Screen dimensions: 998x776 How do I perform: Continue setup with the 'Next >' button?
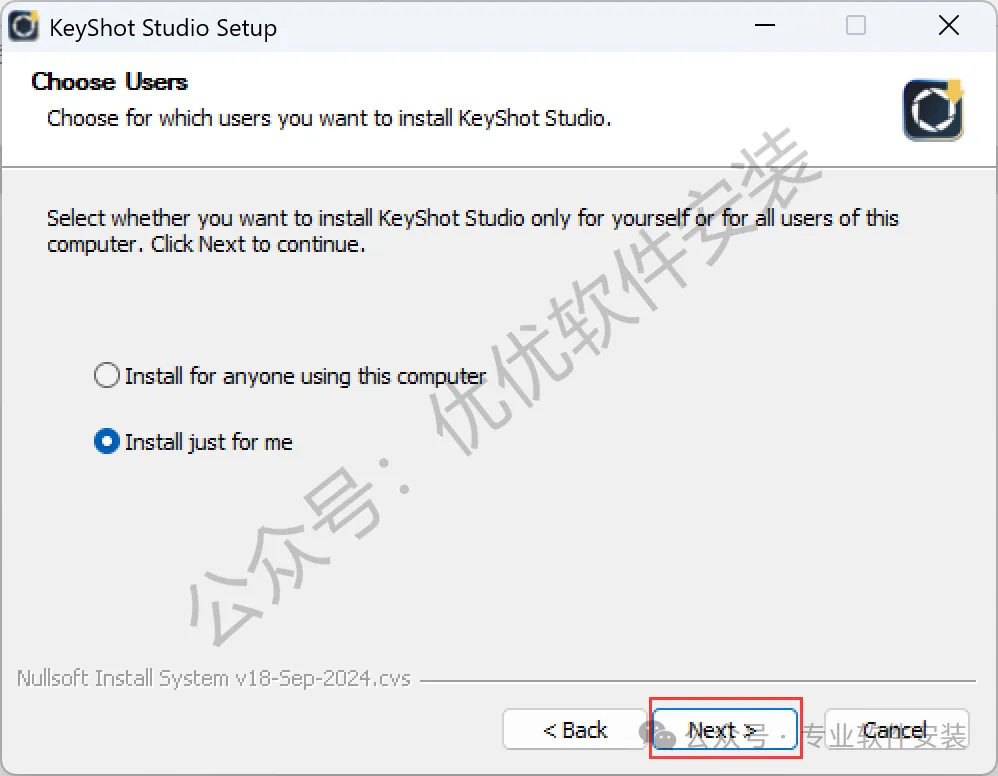tap(725, 730)
